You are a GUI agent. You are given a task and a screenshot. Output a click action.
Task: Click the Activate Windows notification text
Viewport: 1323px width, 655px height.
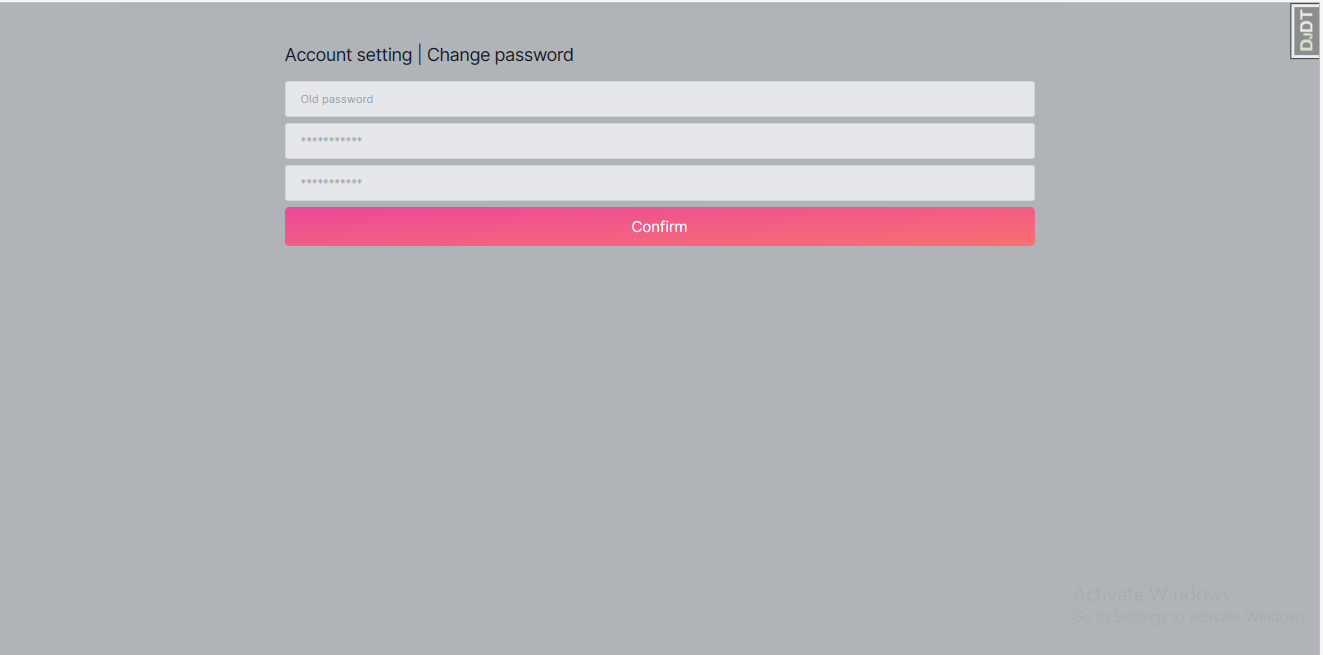click(x=1151, y=594)
